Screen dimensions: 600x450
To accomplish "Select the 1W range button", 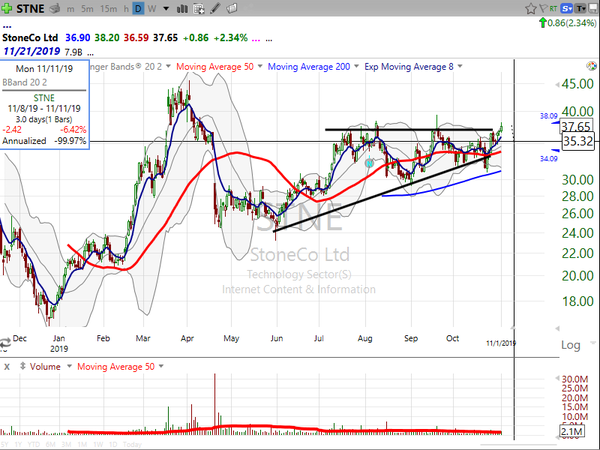I will click(x=98, y=445).
